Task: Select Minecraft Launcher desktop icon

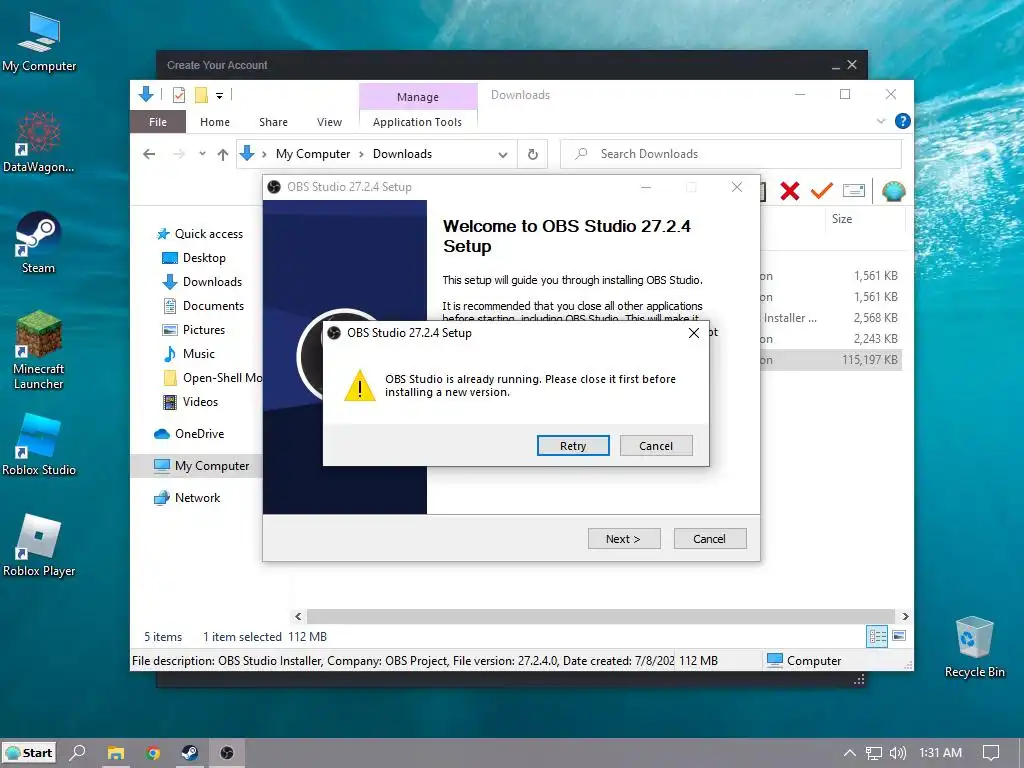Action: (39, 351)
